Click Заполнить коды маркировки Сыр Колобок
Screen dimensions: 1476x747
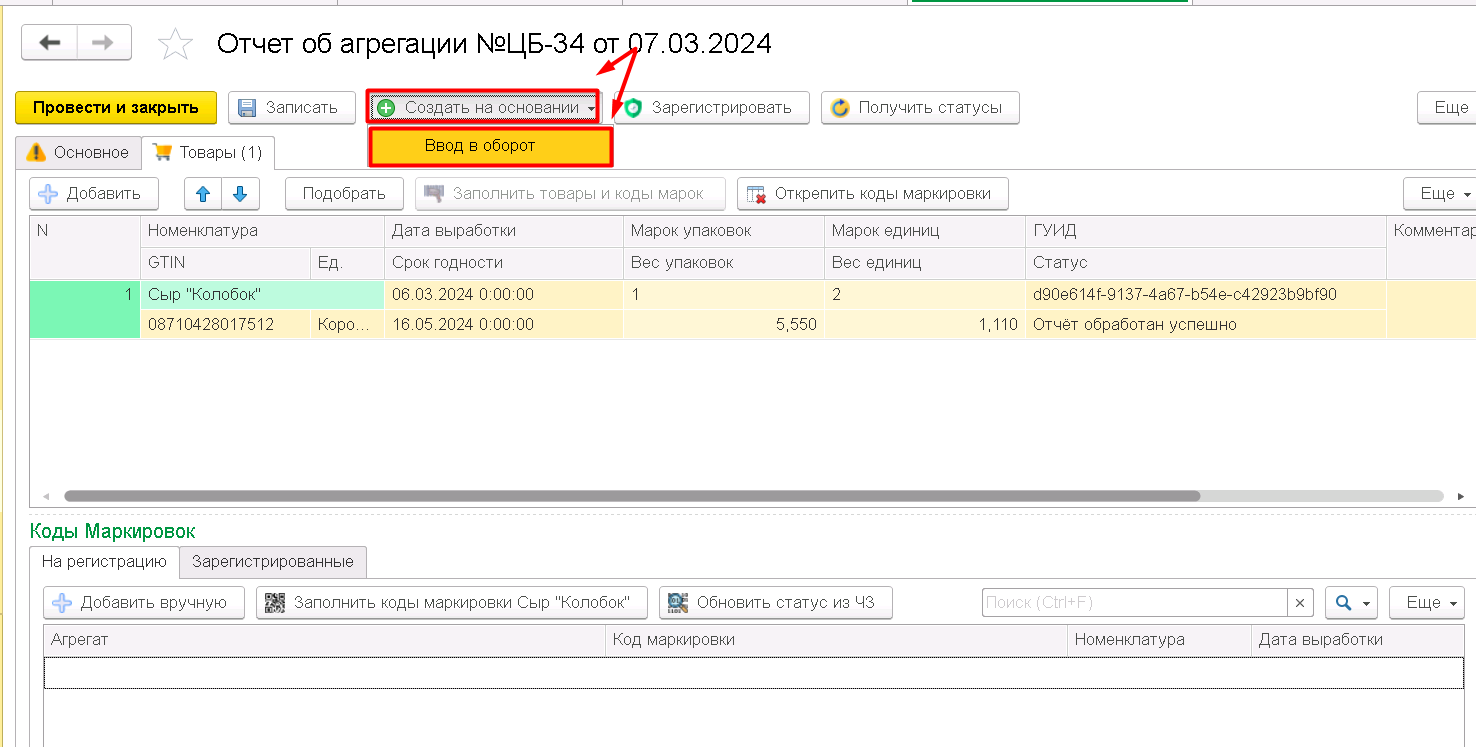(451, 602)
